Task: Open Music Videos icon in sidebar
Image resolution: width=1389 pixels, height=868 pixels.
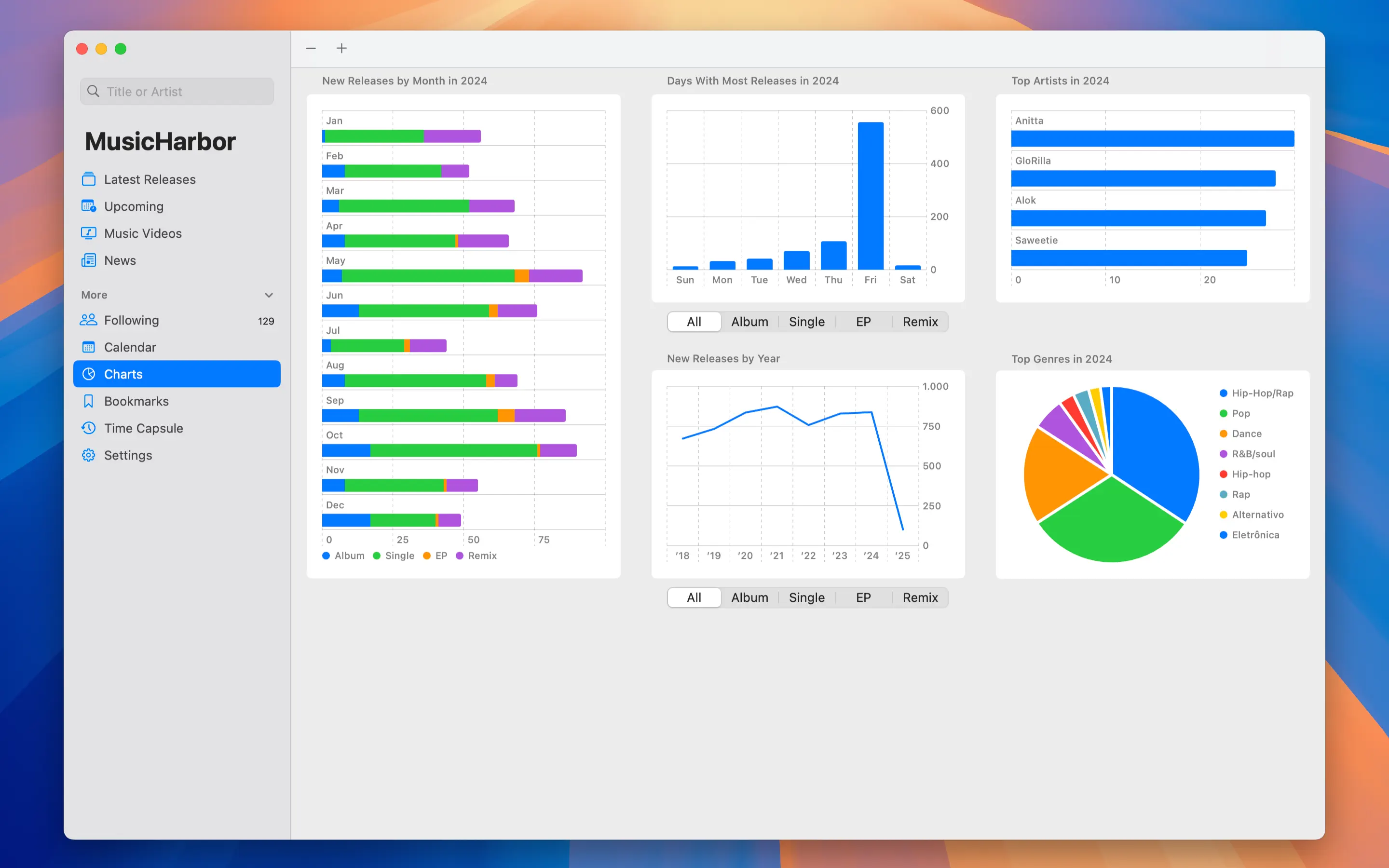Action: [x=88, y=233]
